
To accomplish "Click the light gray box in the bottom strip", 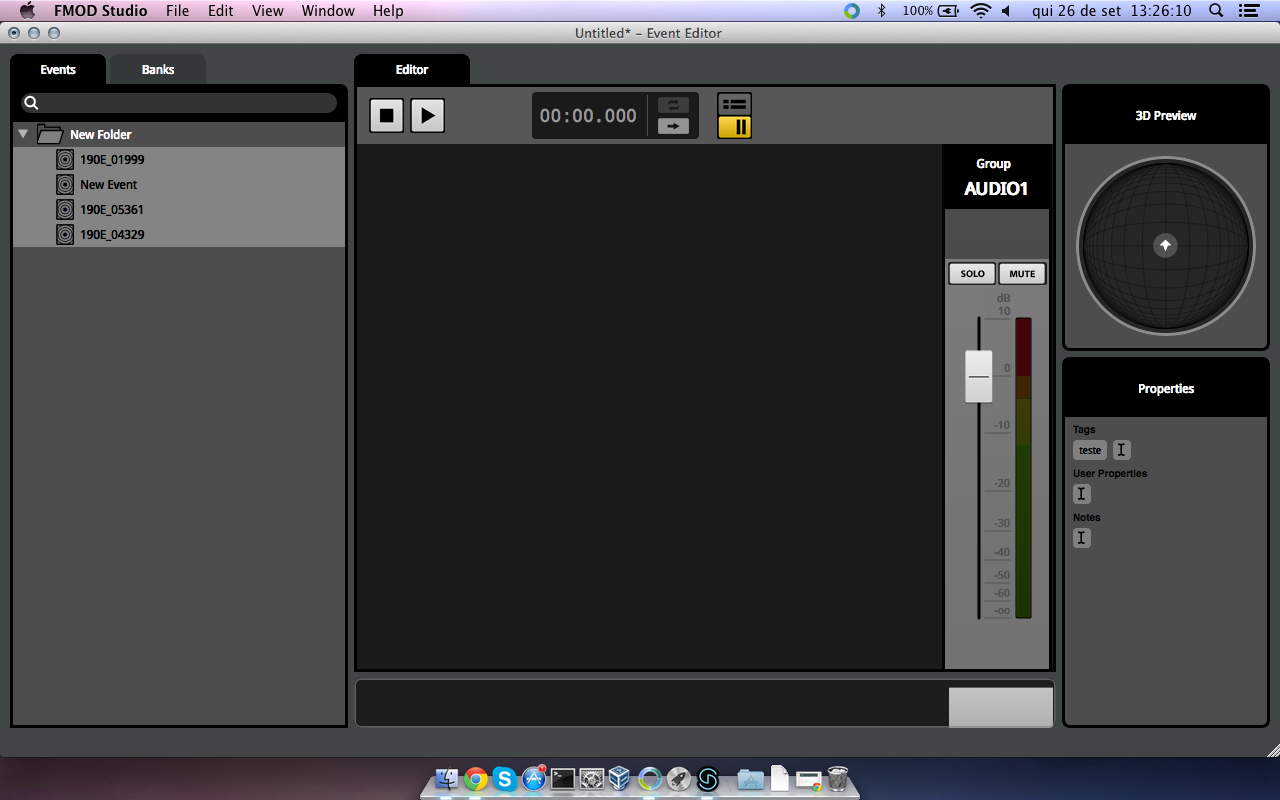I will (1001, 707).
